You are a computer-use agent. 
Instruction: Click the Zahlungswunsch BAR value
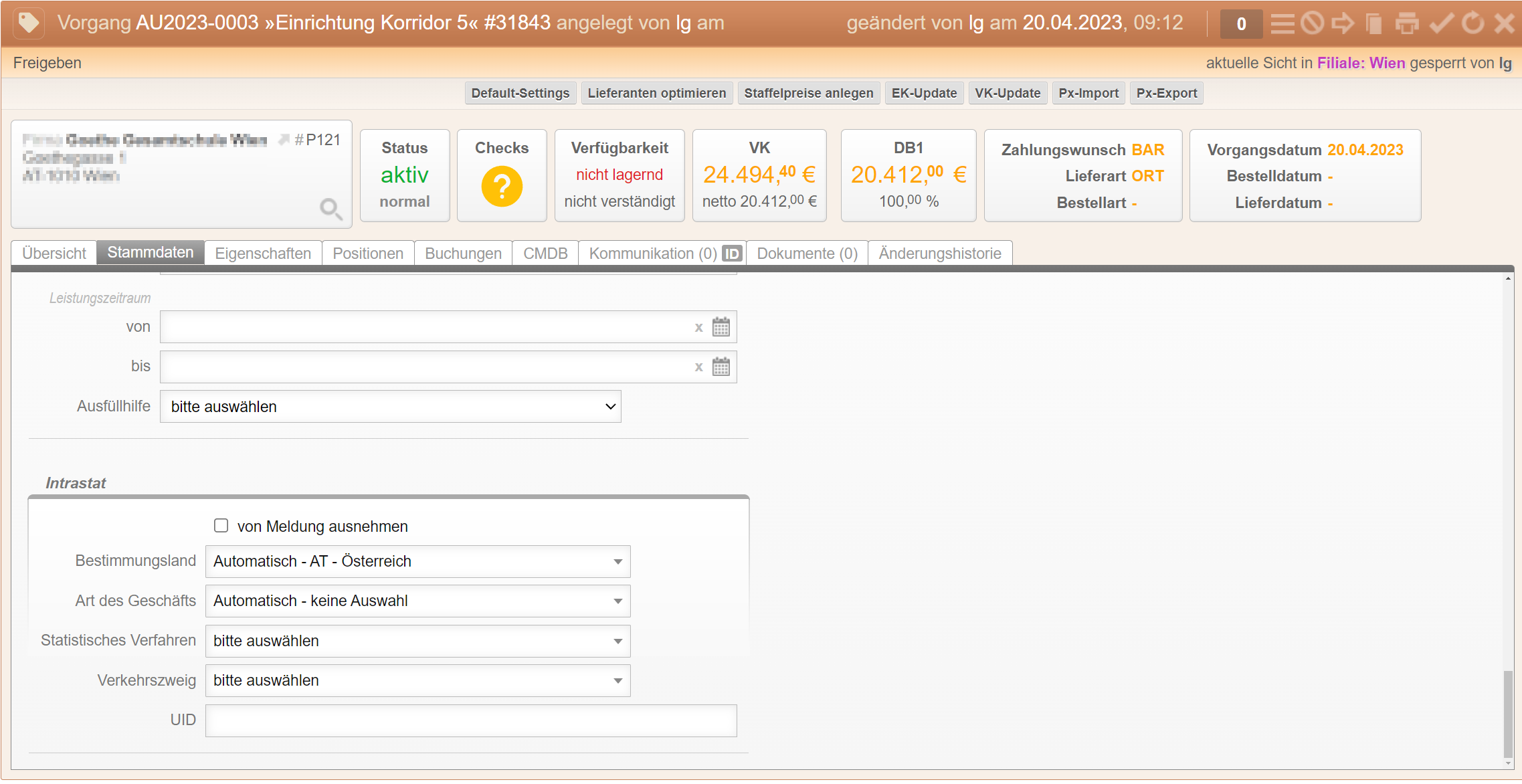[1148, 150]
